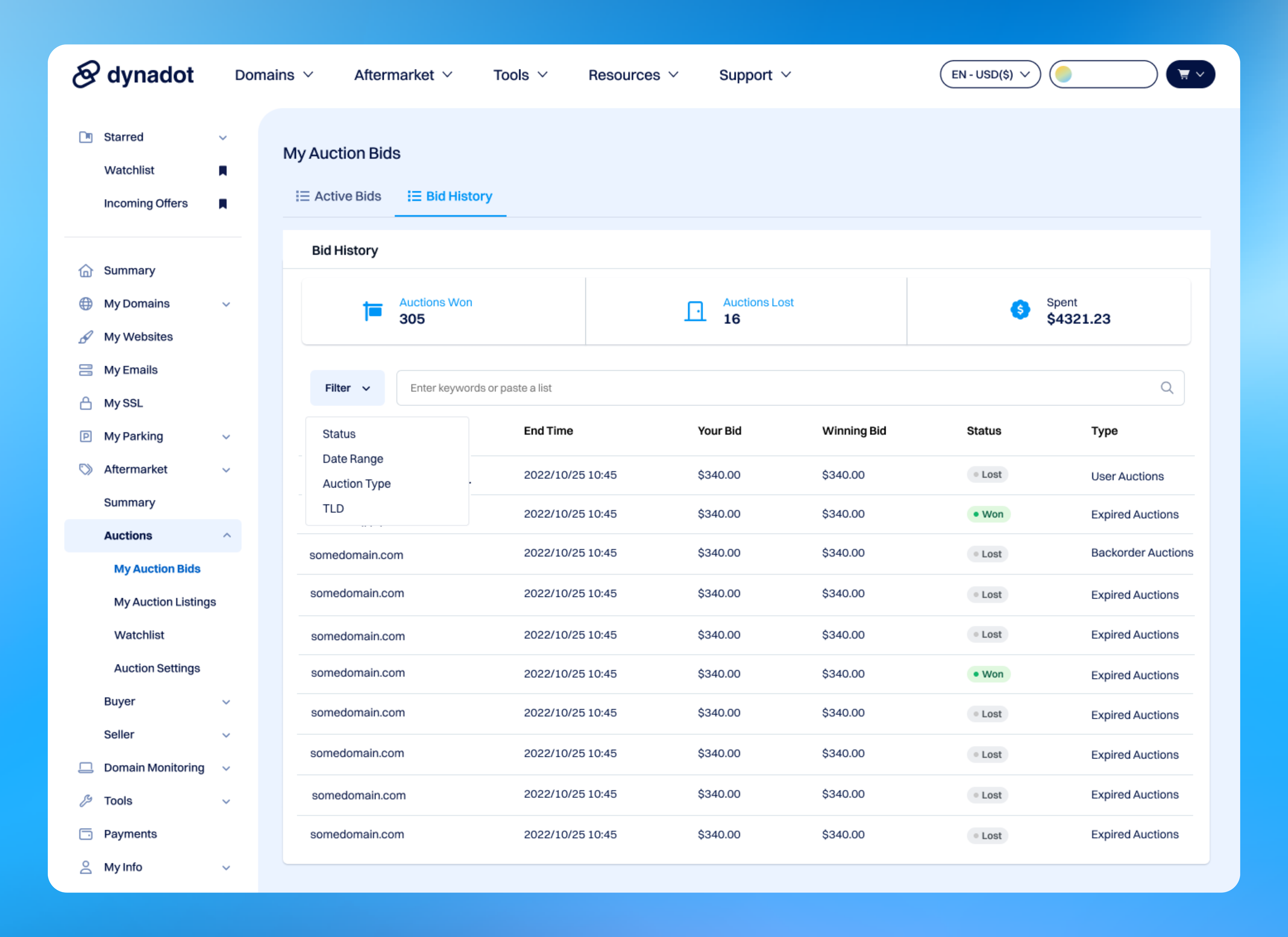Toggle the Watchlist bookmark icon
This screenshot has width=1288, height=937.
223,170
